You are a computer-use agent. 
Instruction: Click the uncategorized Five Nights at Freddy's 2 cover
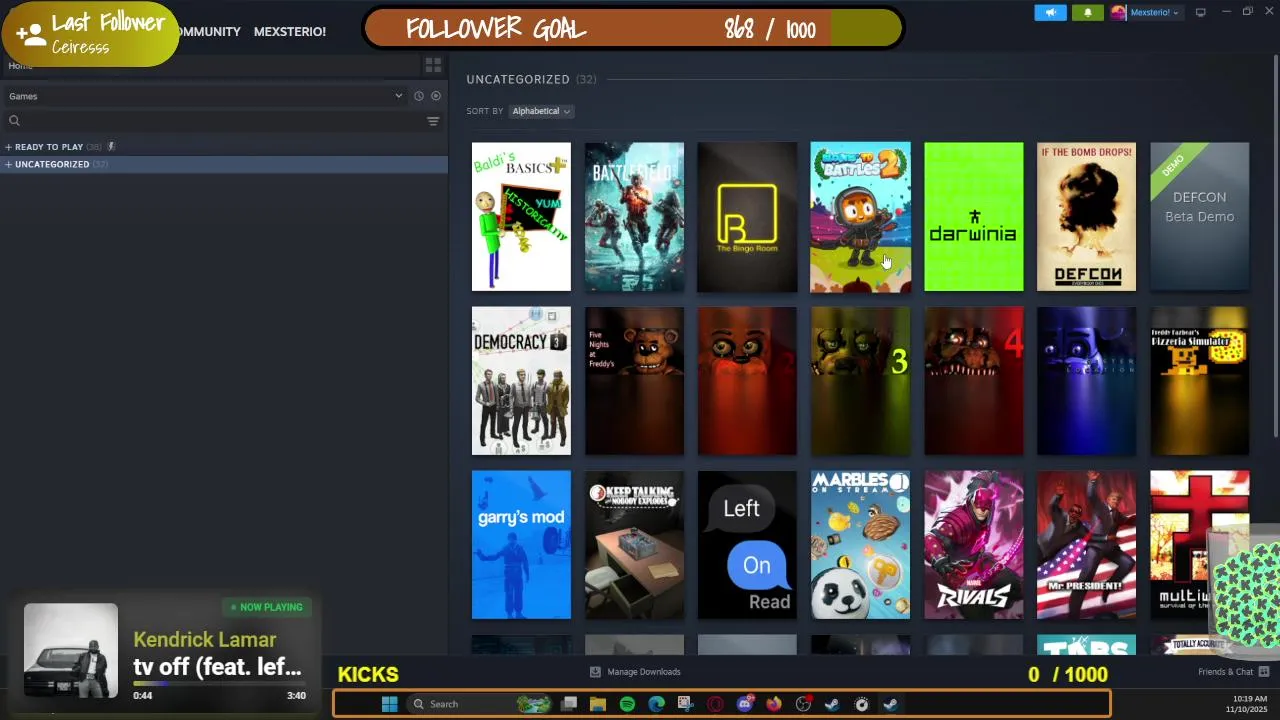pyautogui.click(x=747, y=381)
